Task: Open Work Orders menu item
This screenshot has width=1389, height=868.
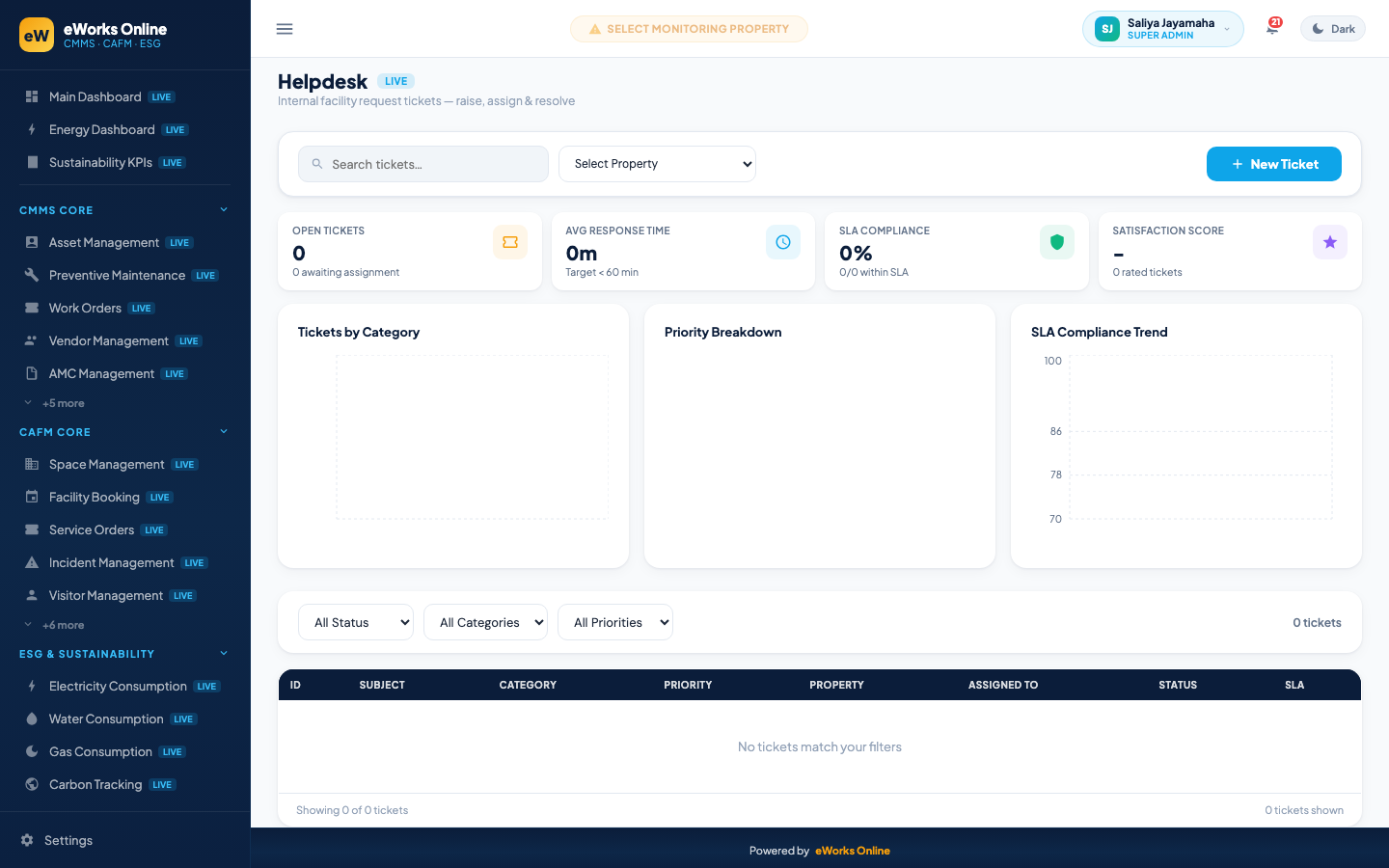Action: (x=125, y=308)
